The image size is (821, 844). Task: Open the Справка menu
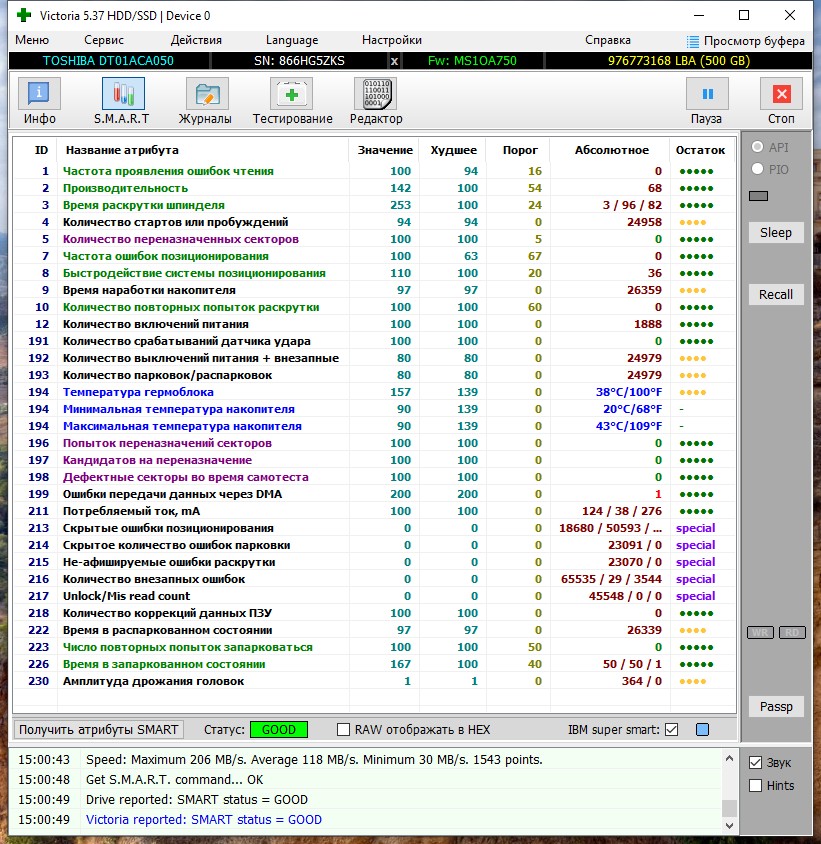607,40
